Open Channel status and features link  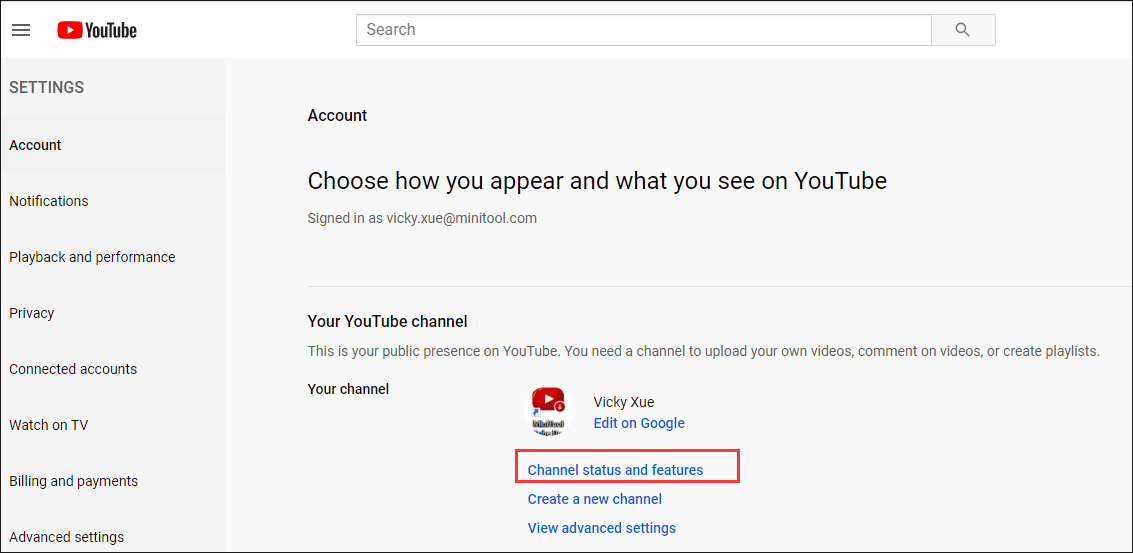pyautogui.click(x=615, y=470)
